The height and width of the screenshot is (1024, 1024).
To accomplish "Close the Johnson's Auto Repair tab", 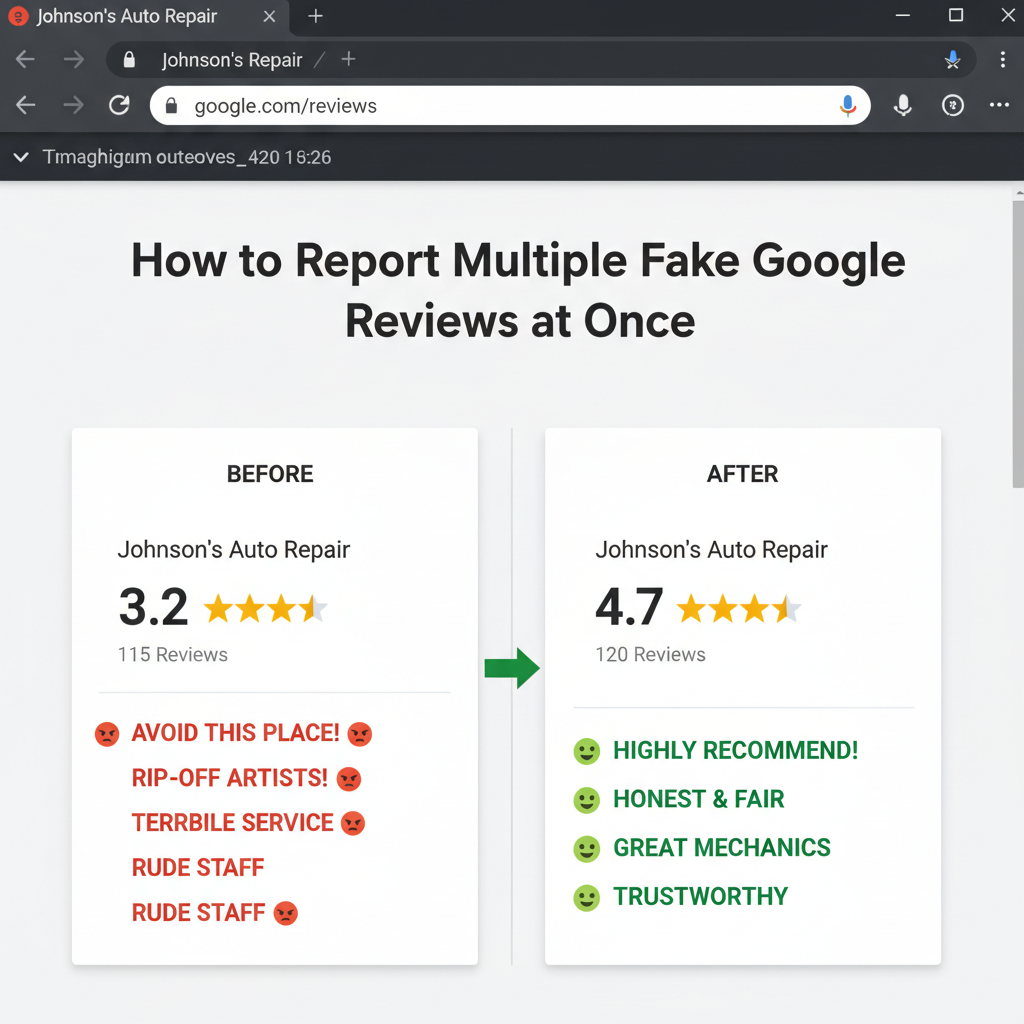I will tap(269, 16).
